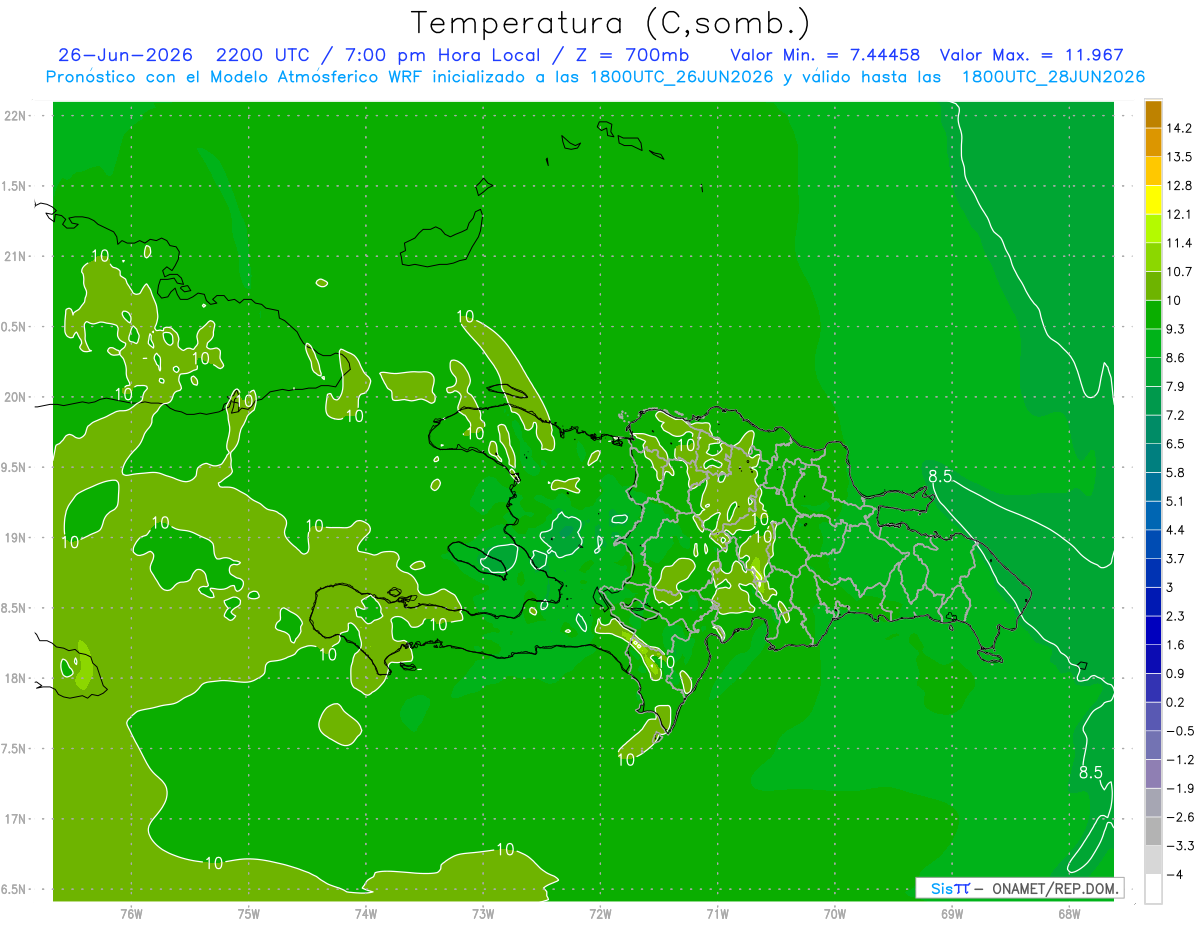Click the "ONAMET/REP.DOM." credit label
The width and height of the screenshot is (1200, 927).
(x=1054, y=888)
